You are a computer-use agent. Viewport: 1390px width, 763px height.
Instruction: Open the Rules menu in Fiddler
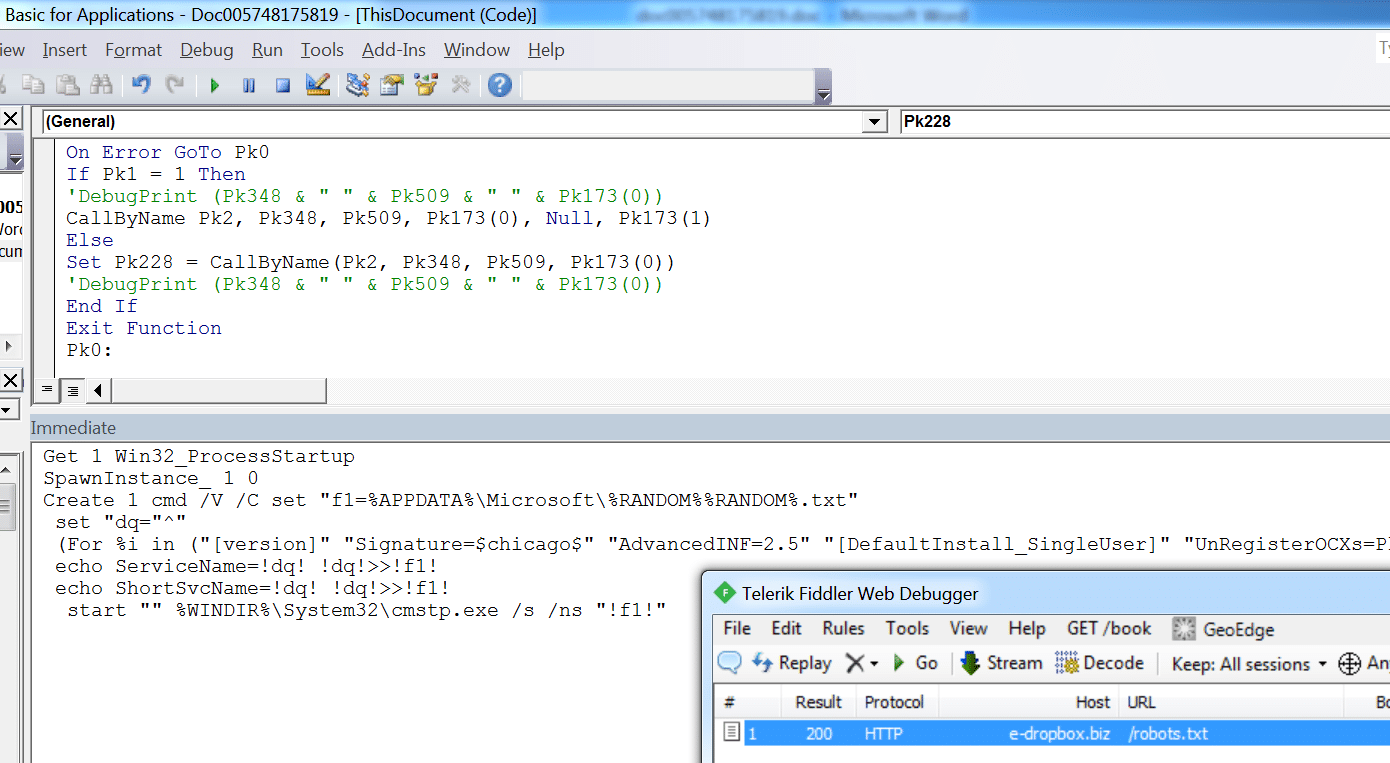(843, 628)
